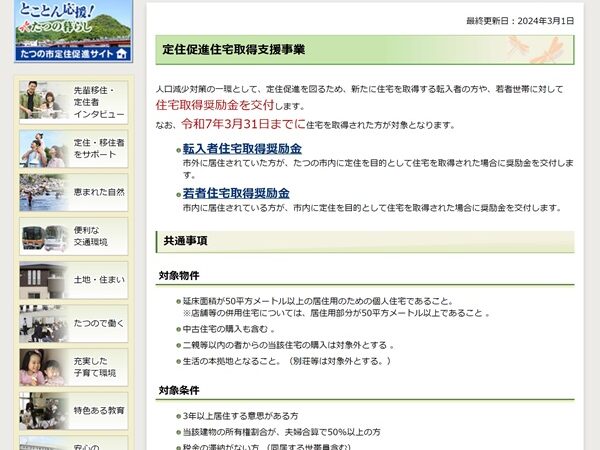600x450 pixels.
Task: Open the 定住・移住者をサポート menu item
Action: point(99,150)
